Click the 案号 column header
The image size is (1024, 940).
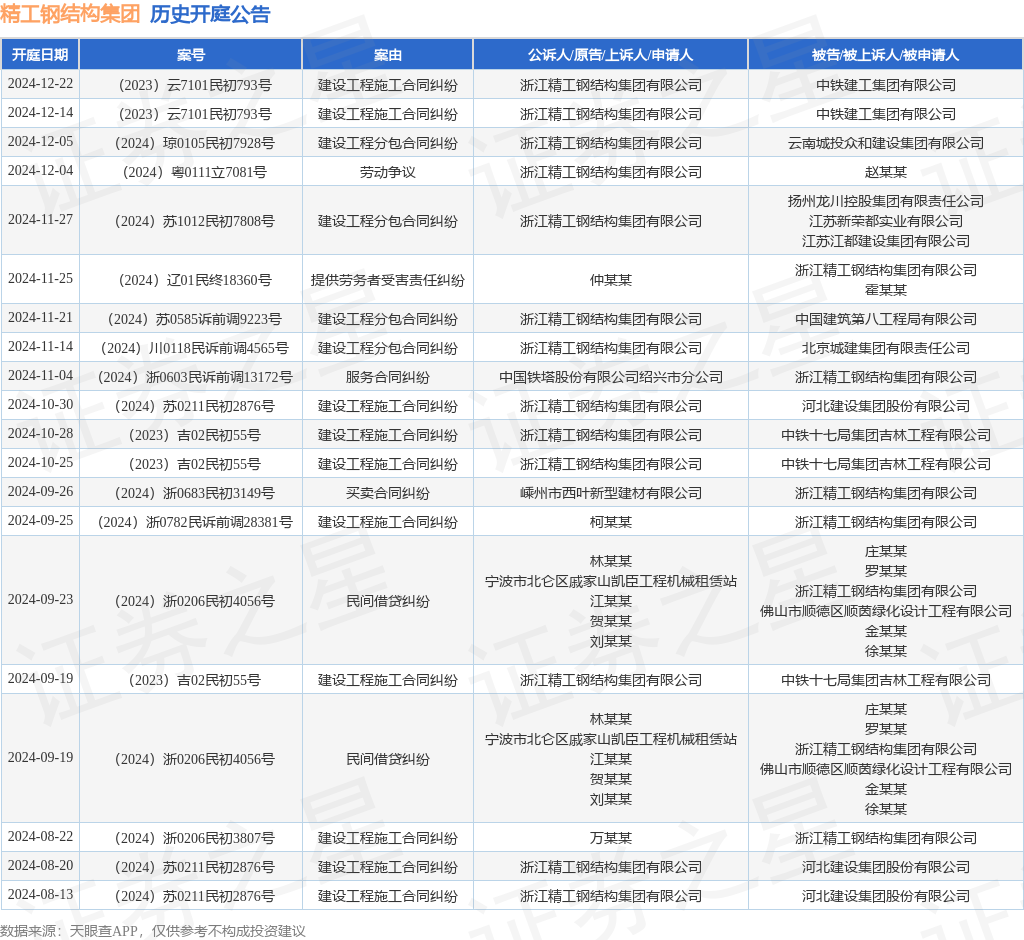(x=191, y=55)
